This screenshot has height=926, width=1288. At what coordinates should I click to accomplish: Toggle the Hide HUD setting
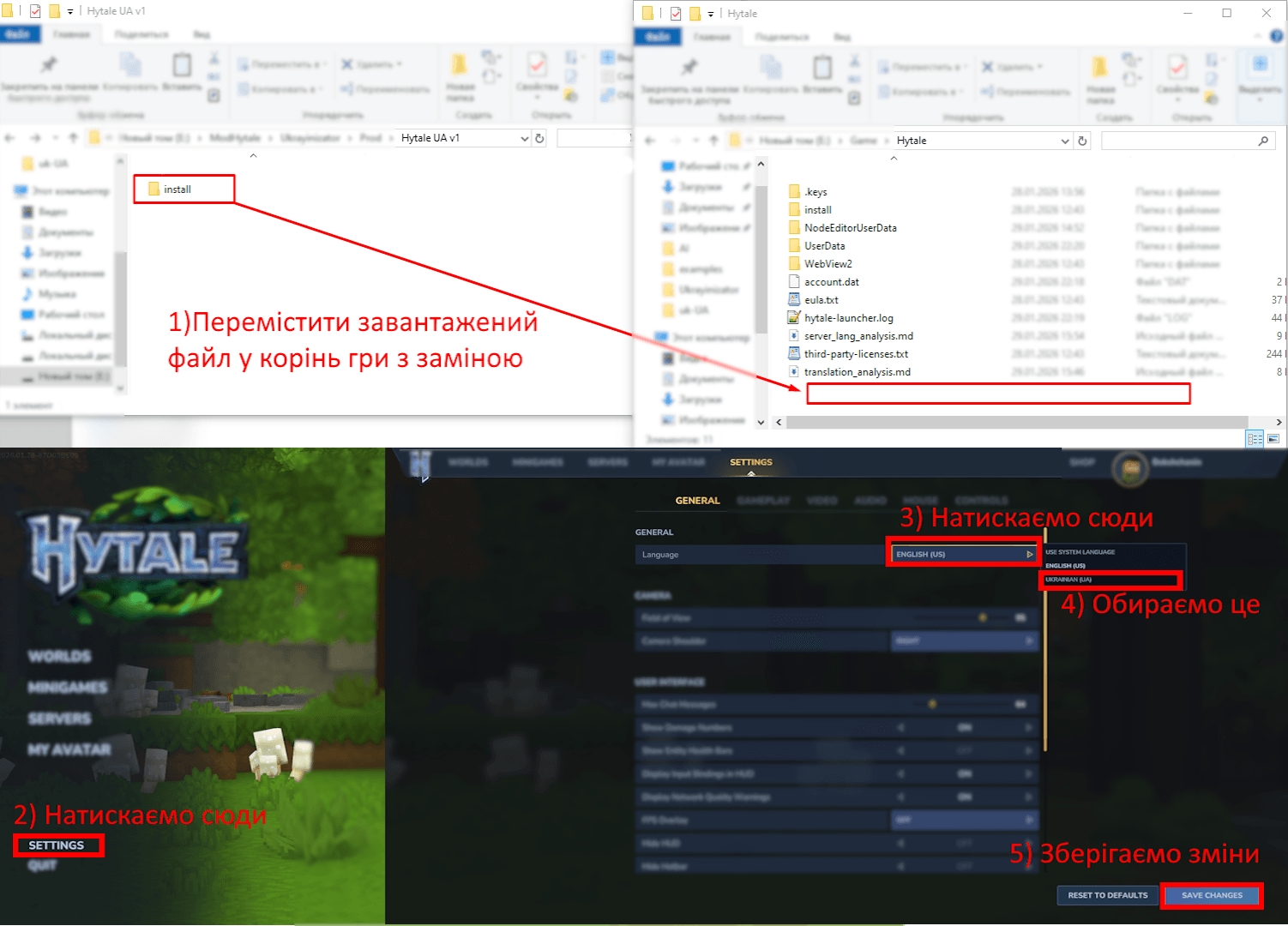tap(965, 844)
